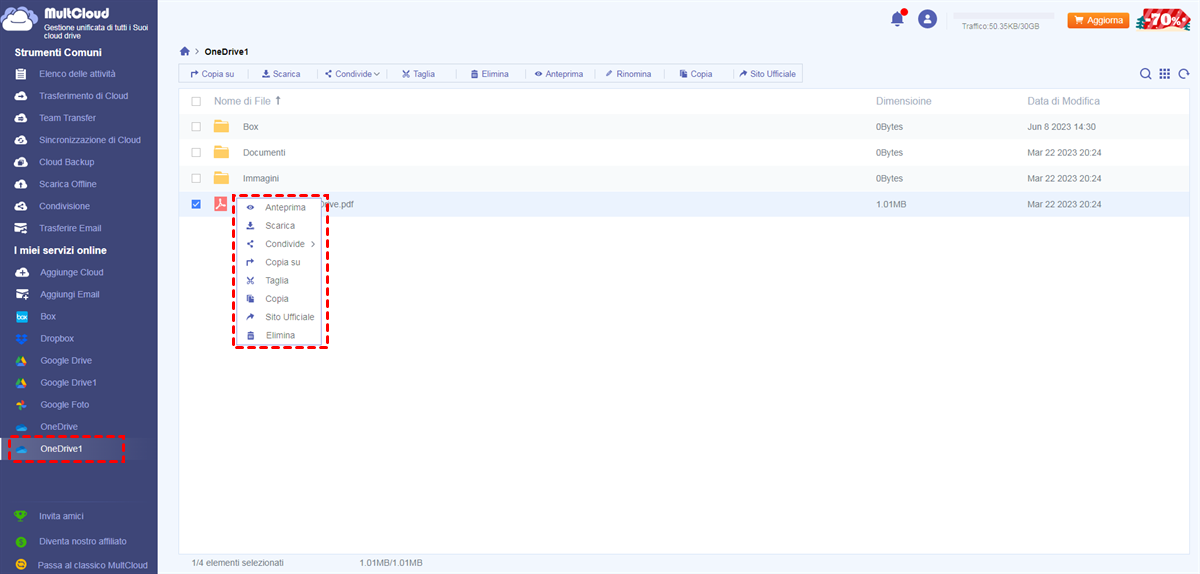Screen dimensions: 1200x574
Task: Choose Scarica in context menu
Action: [280, 226]
